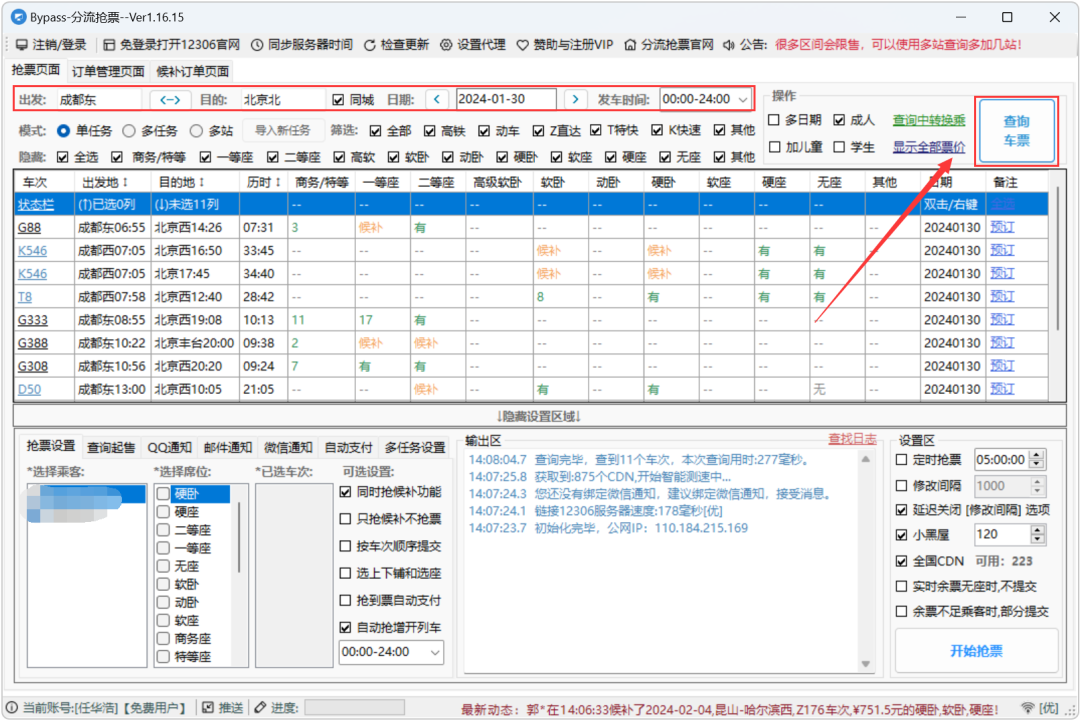Viewport: 1080px width, 721px height.
Task: Open 设置代理 proxy settings
Action: pos(446,45)
